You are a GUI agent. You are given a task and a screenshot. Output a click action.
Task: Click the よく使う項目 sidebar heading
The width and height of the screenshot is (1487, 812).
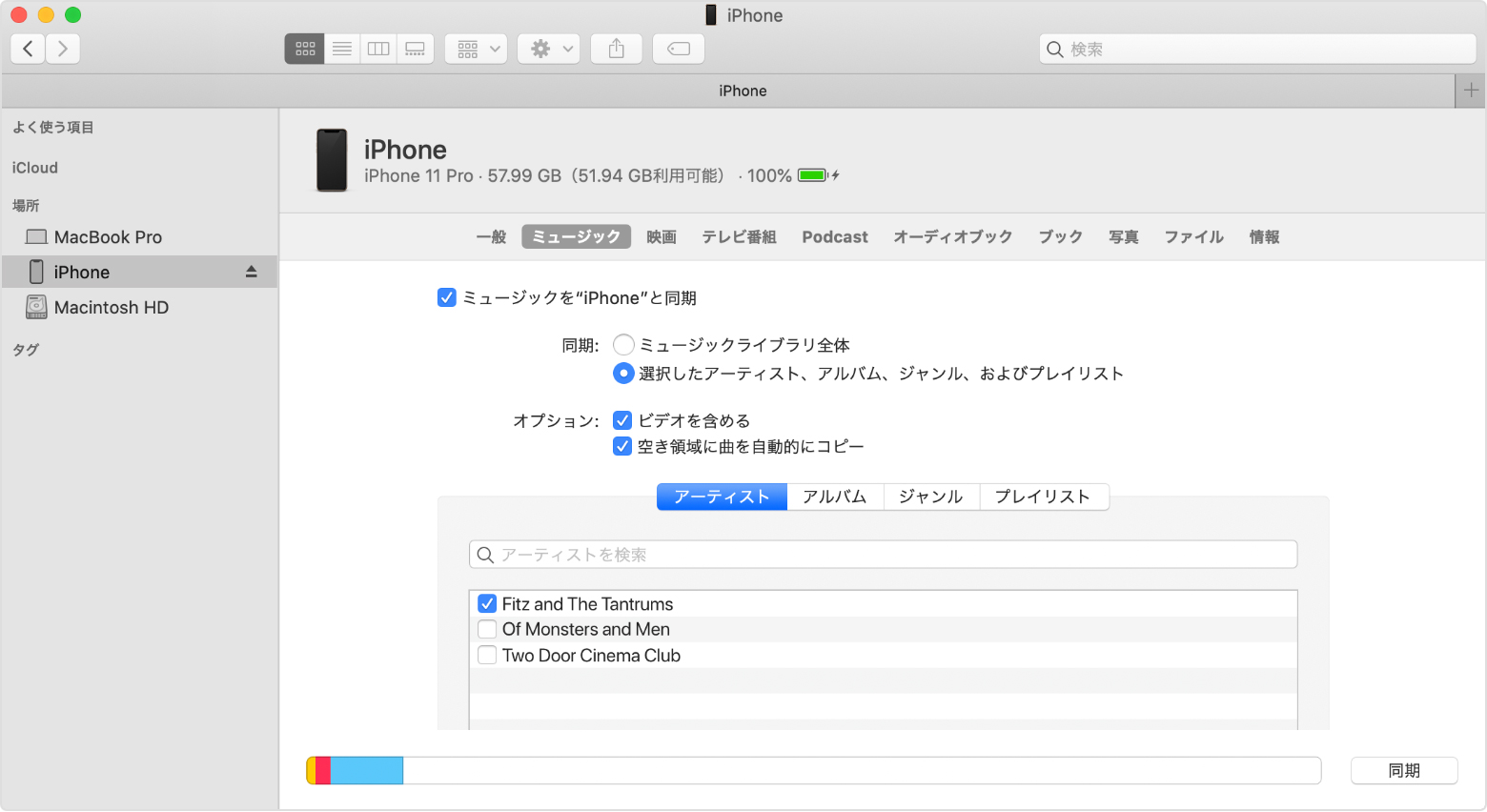pos(52,127)
